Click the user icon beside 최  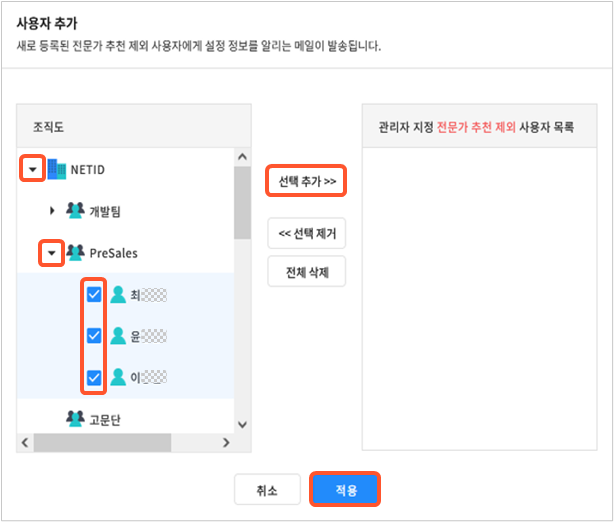(119, 295)
